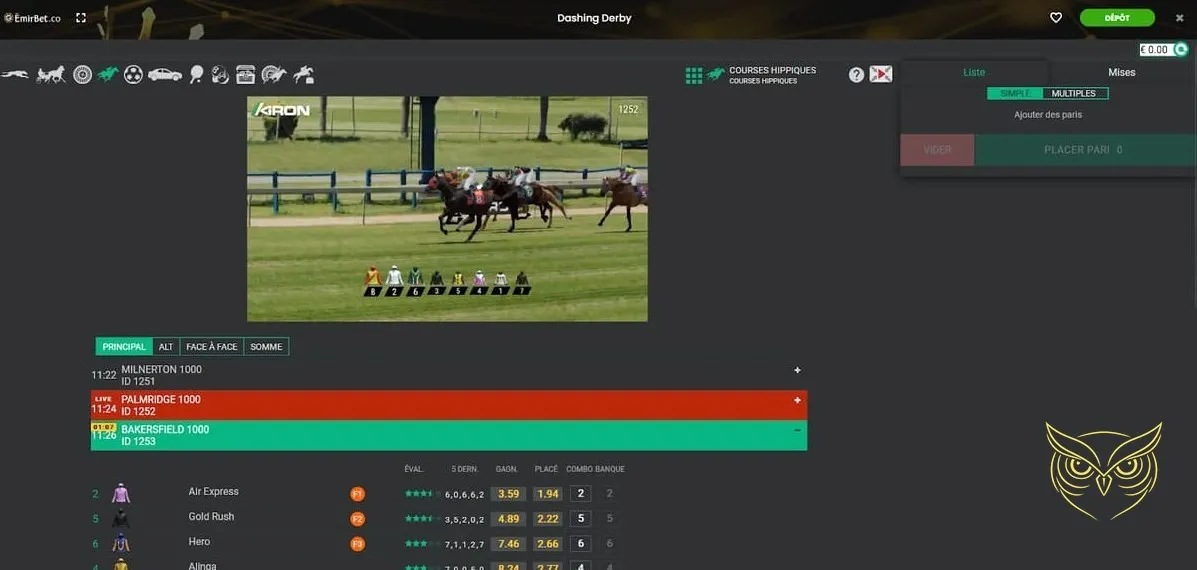This screenshot has width=1197, height=570.
Task: Select the harness trotting race icon
Action: [51, 74]
